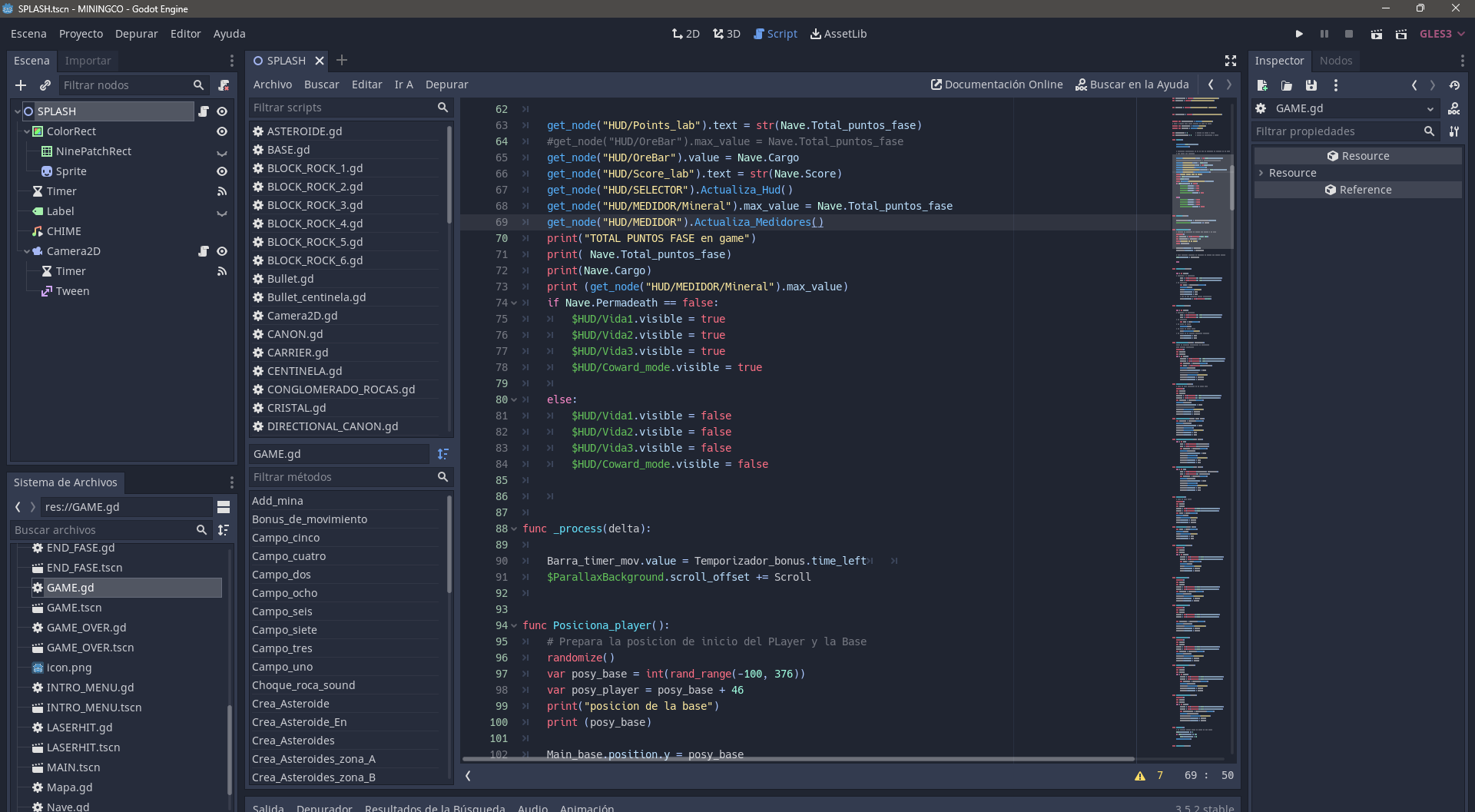The image size is (1475, 812).
Task: Open Documentación Online link
Action: coord(996,85)
